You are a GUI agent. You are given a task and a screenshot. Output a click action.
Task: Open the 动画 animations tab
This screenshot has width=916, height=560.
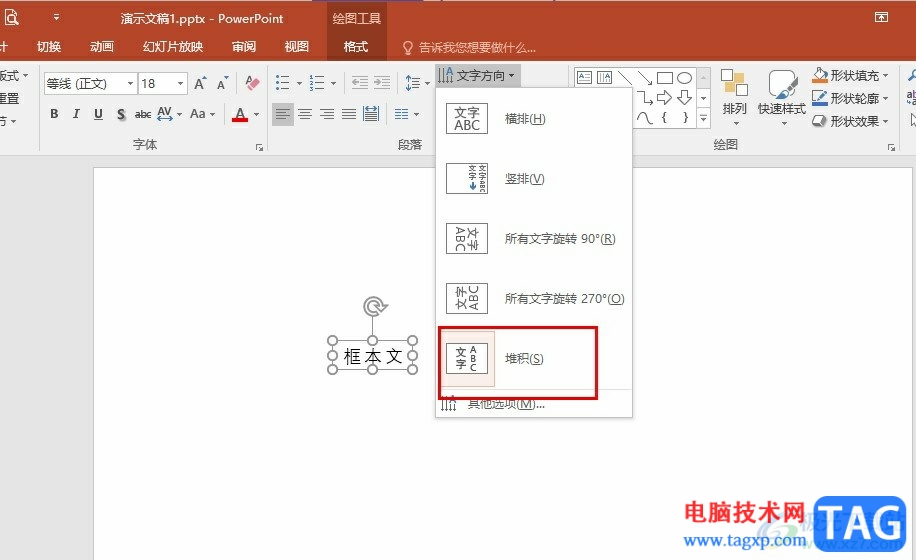(x=102, y=47)
